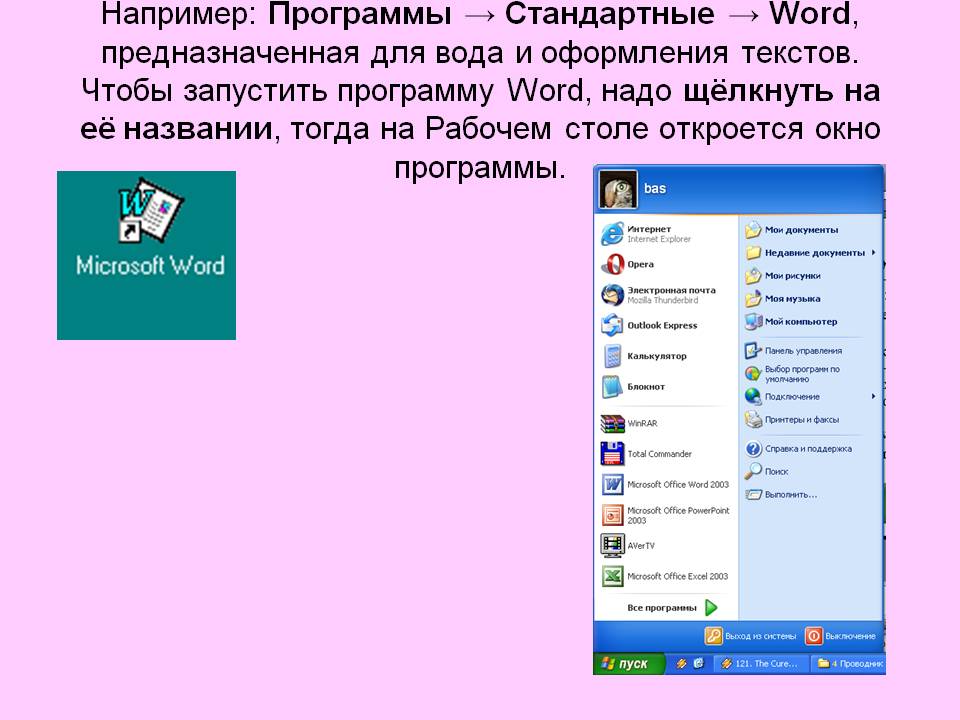Viewport: 960px width, 720px height.
Task: Open the Калькулятор application icon
Action: pos(613,356)
